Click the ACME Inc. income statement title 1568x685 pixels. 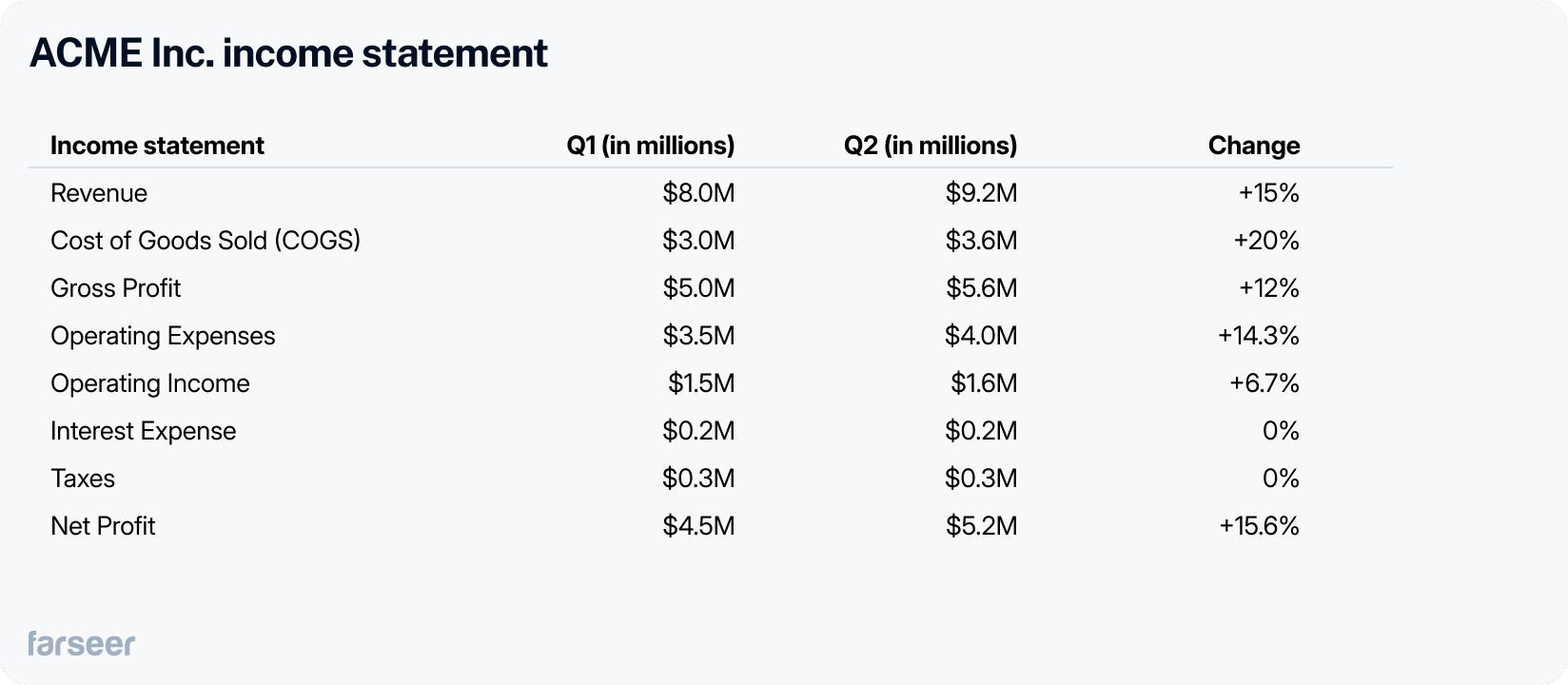point(288,53)
